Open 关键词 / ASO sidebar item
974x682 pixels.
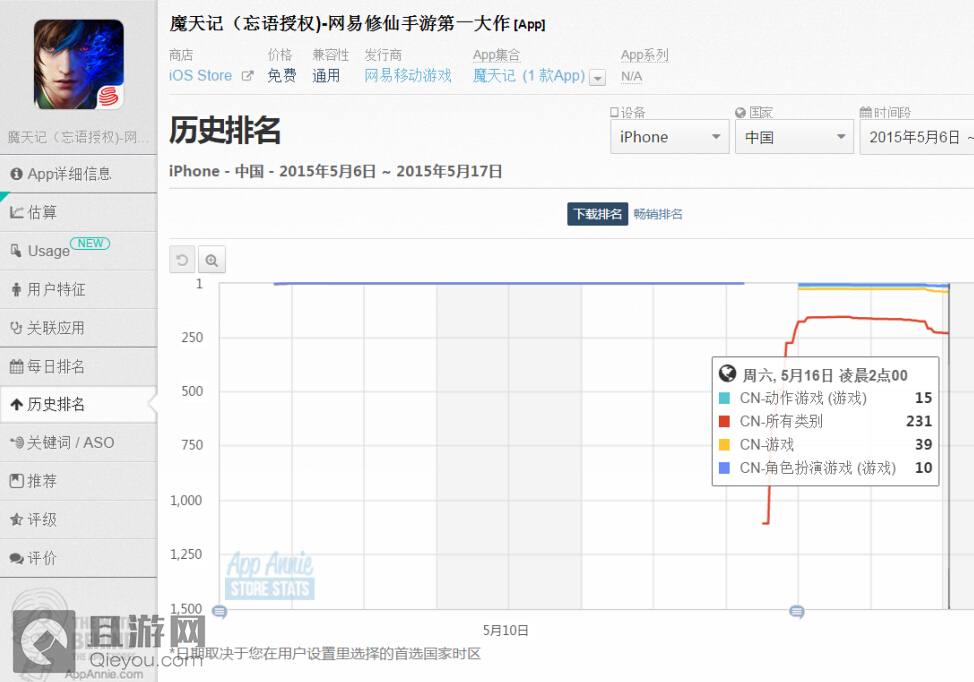pyautogui.click(x=78, y=442)
